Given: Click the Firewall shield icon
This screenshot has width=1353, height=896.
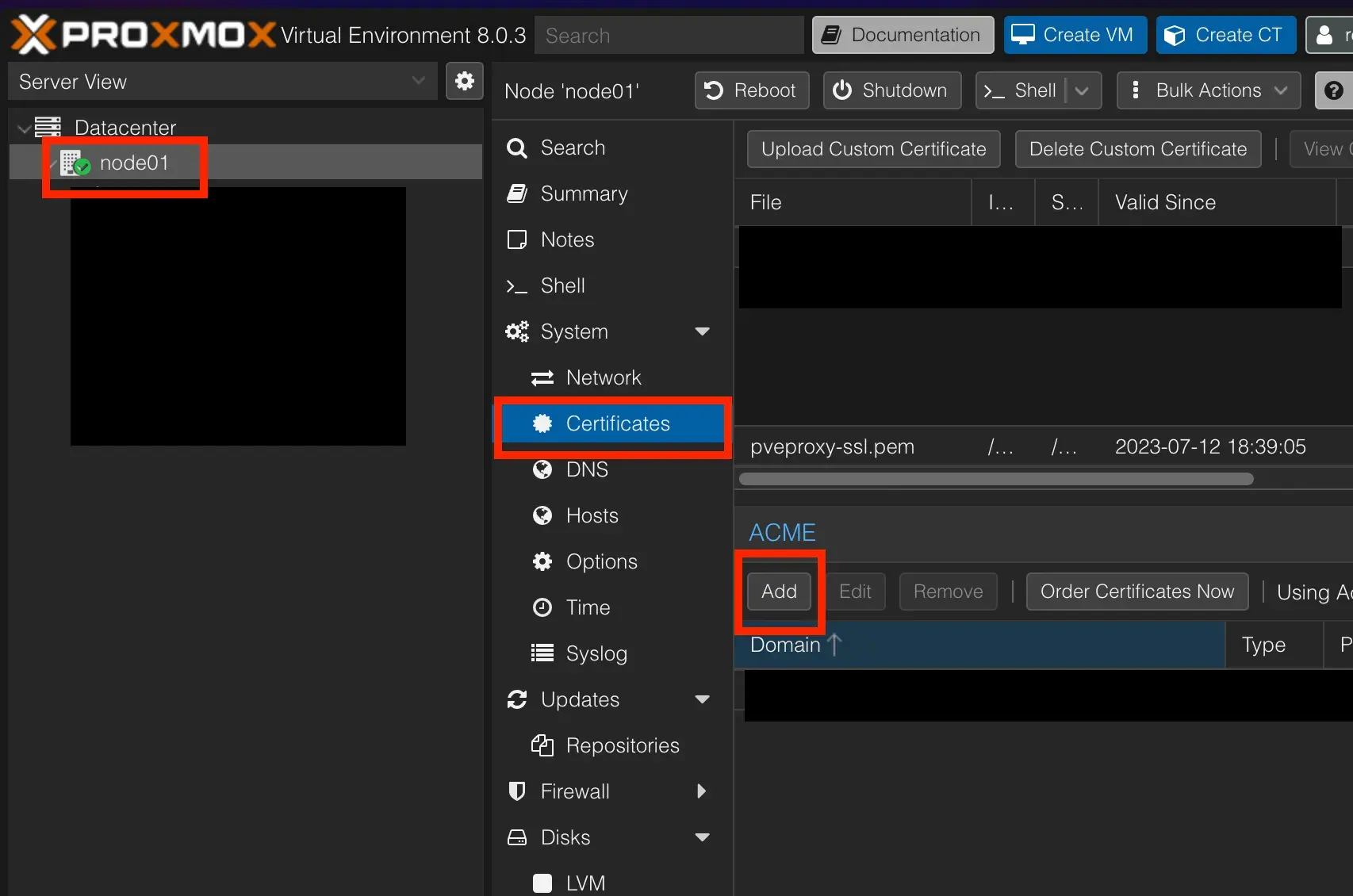Looking at the screenshot, I should click(x=517, y=791).
